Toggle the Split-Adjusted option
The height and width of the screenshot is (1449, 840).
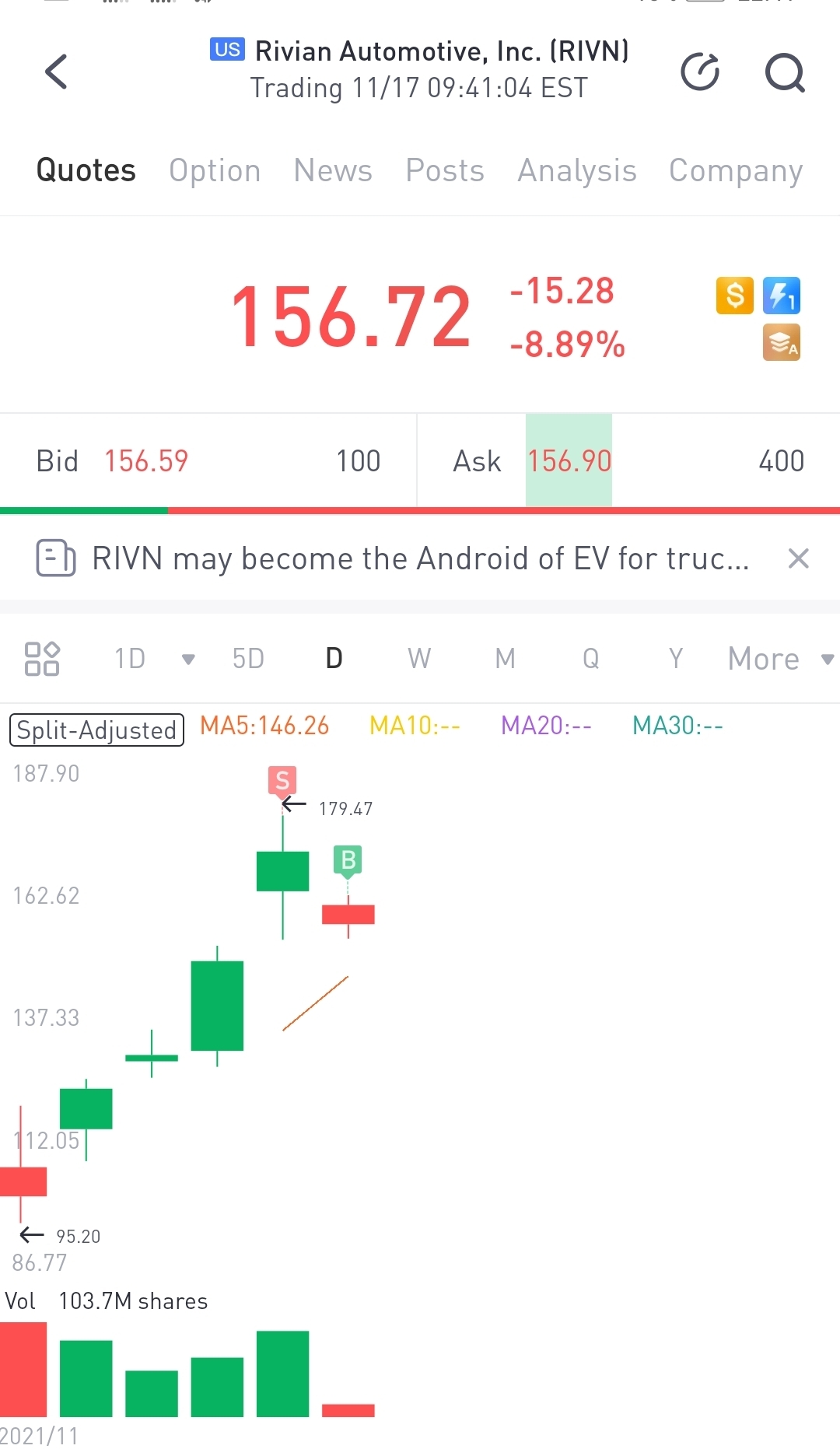pyautogui.click(x=96, y=730)
